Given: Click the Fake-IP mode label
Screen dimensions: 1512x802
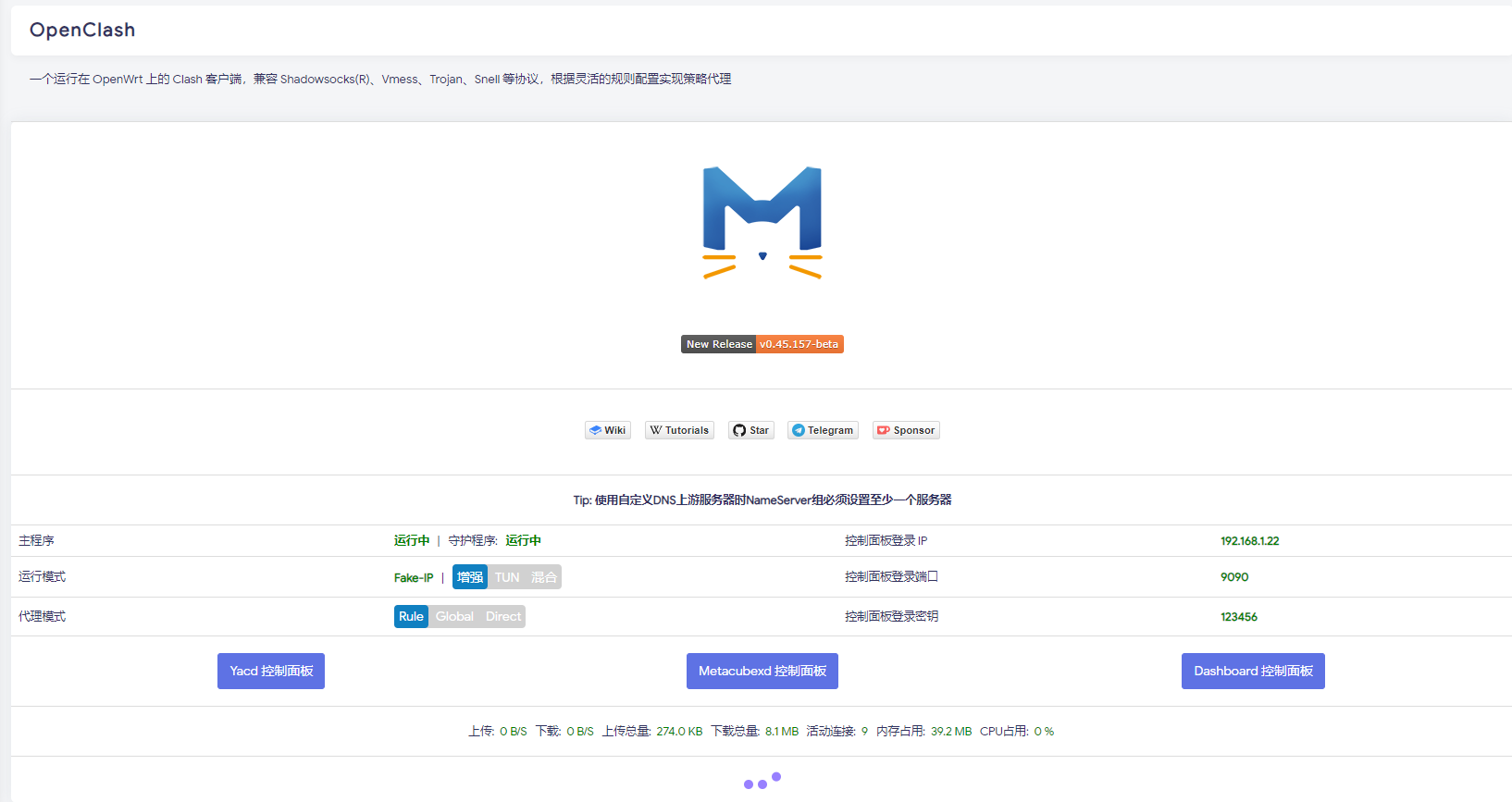Looking at the screenshot, I should click(x=414, y=577).
